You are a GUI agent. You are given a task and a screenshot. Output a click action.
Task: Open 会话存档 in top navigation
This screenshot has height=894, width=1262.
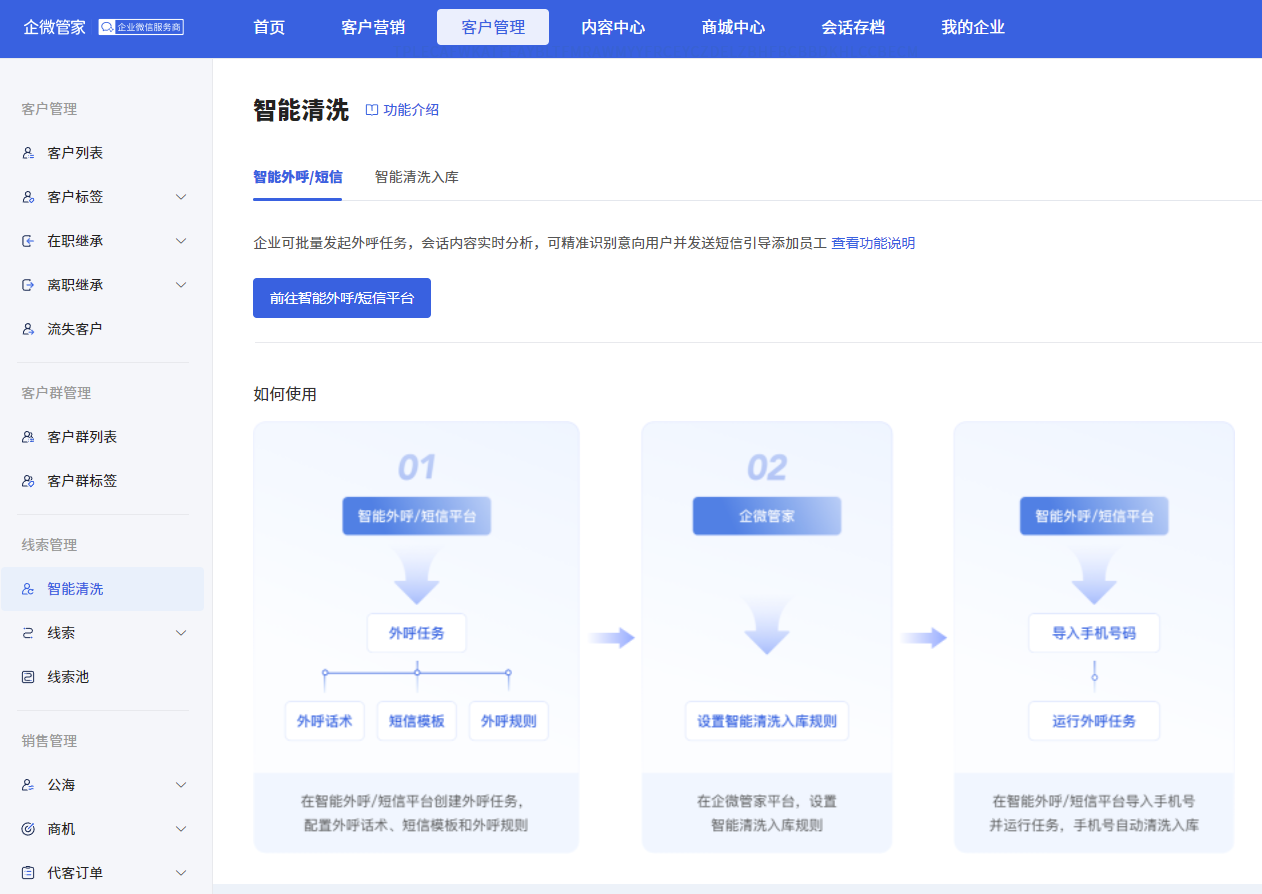(853, 28)
